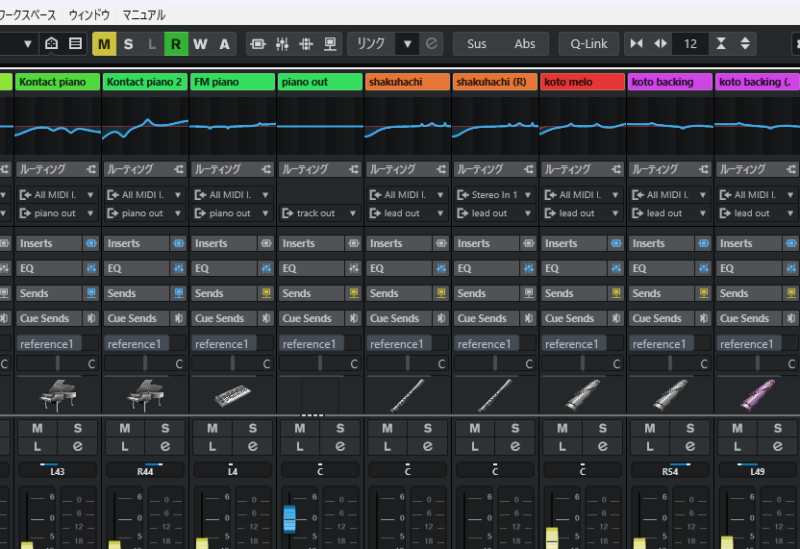Click the expand channel width arrows icon
This screenshot has height=549, width=800.
click(660, 44)
